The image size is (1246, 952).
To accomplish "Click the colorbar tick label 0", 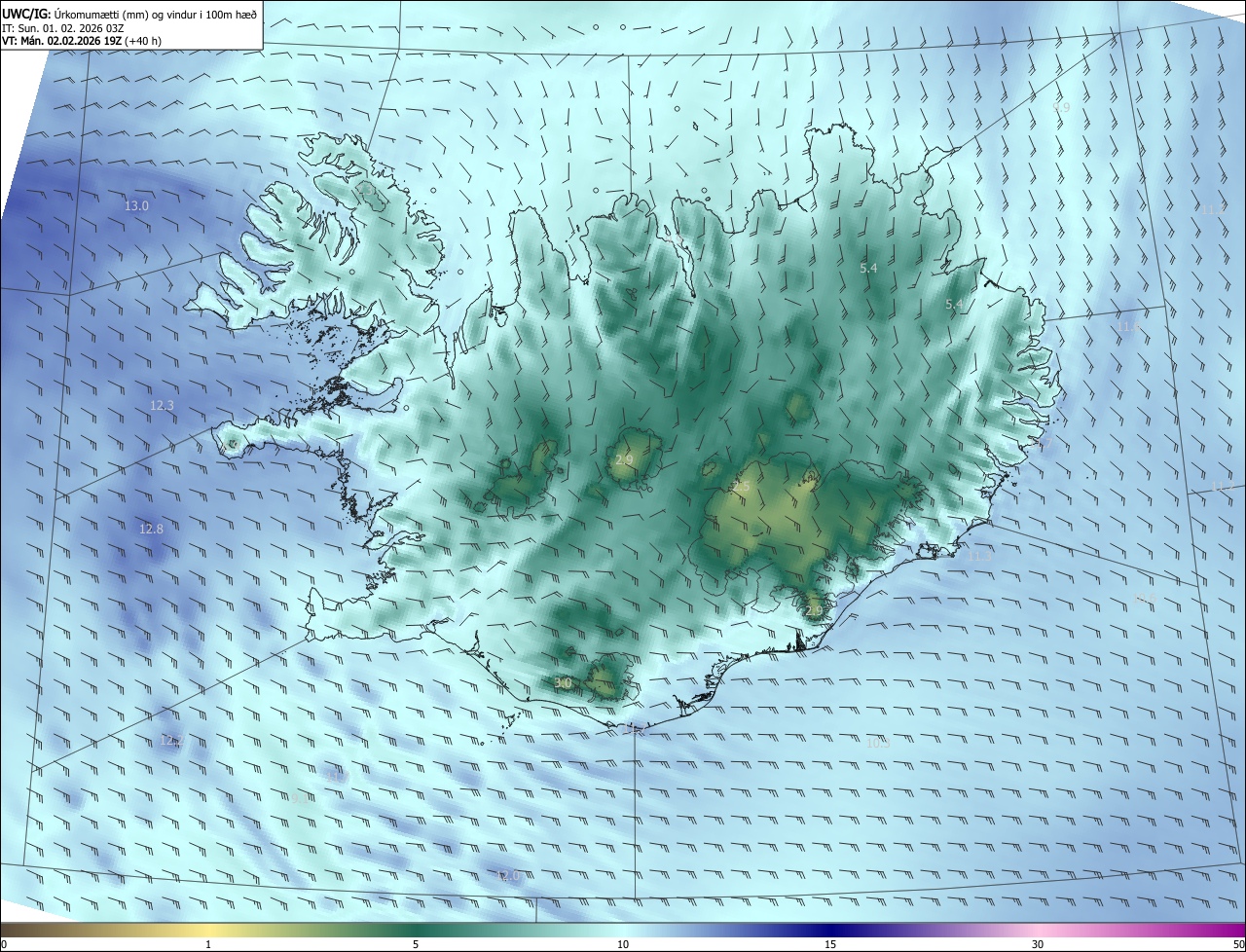I will click(x=3, y=944).
